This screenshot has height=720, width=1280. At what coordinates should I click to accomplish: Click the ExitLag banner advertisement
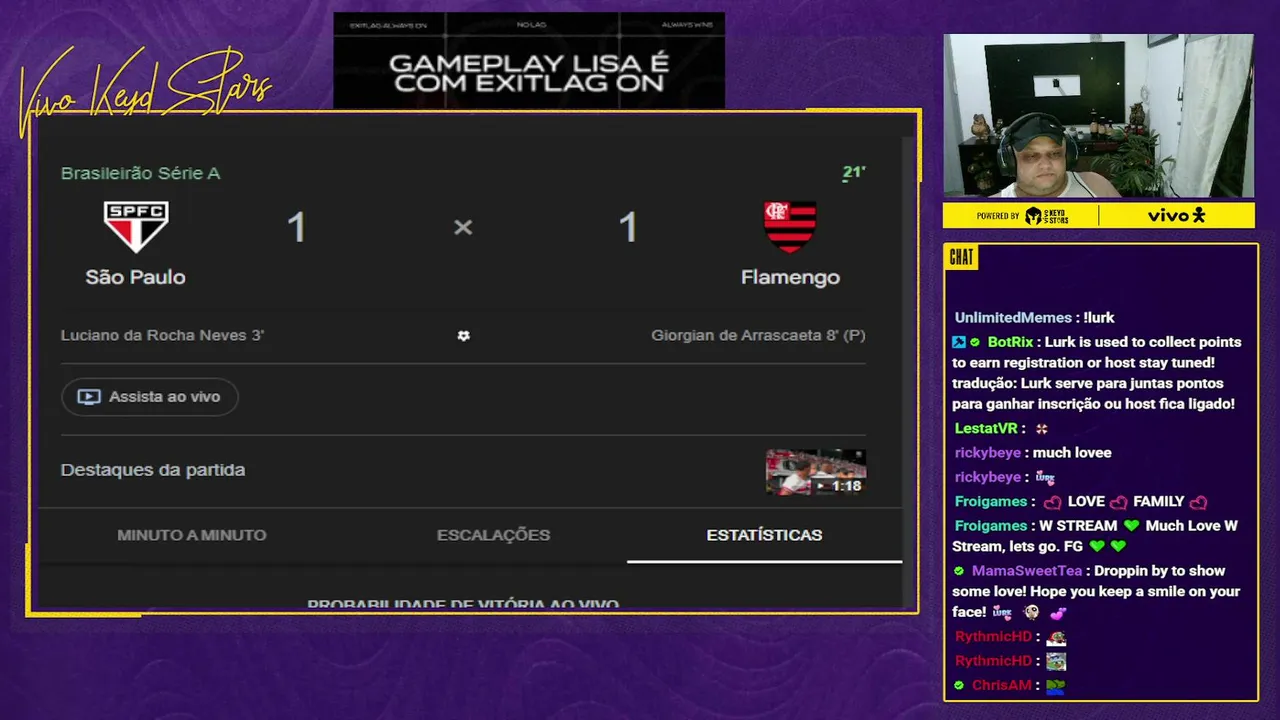click(x=529, y=60)
